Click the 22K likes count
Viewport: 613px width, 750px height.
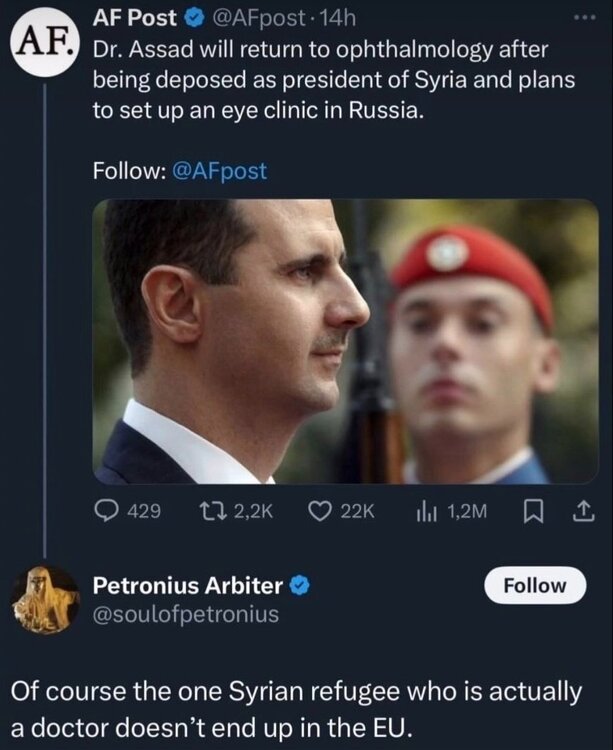tap(357, 511)
